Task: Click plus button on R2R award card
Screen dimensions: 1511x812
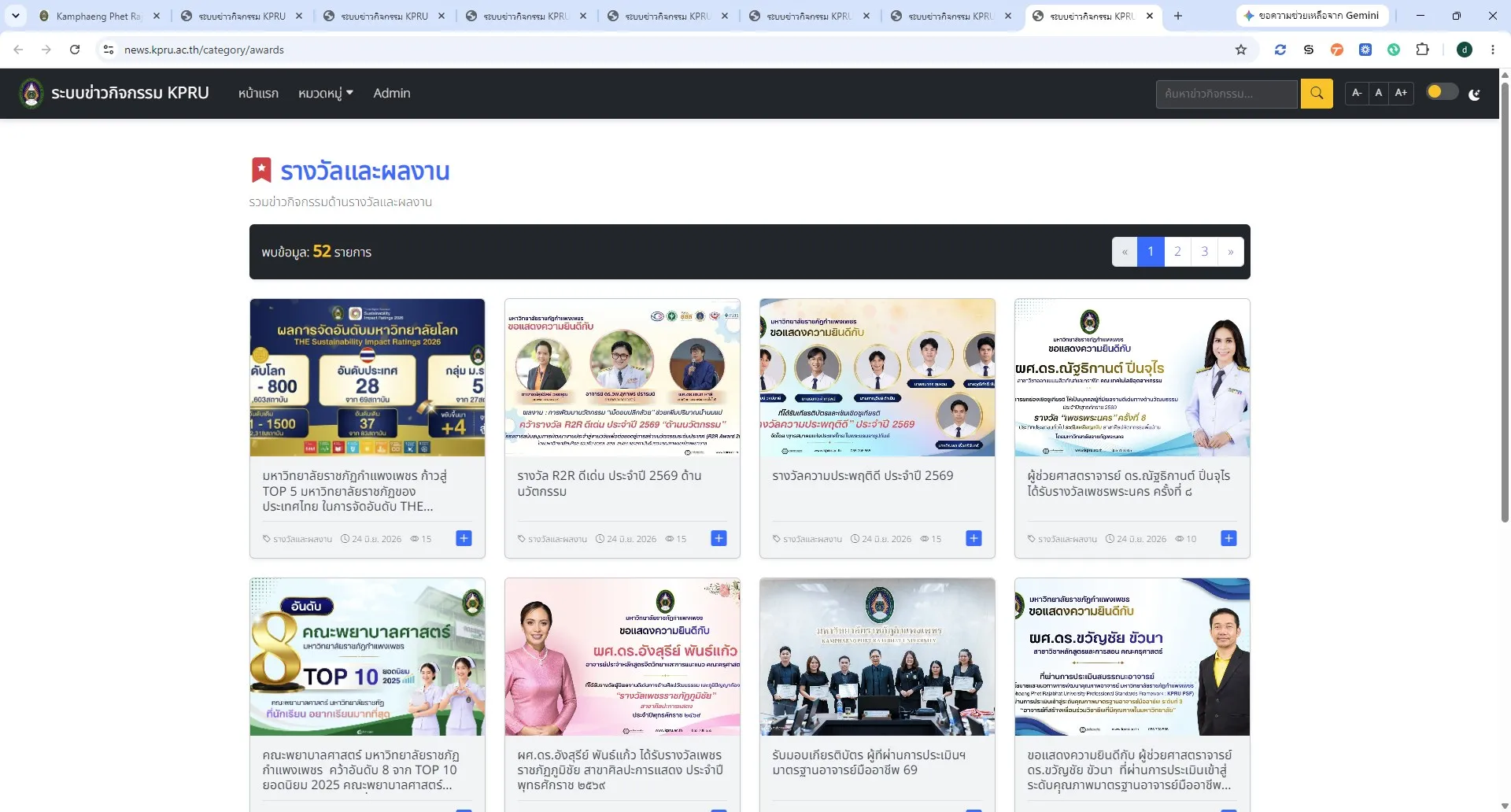Action: point(719,538)
